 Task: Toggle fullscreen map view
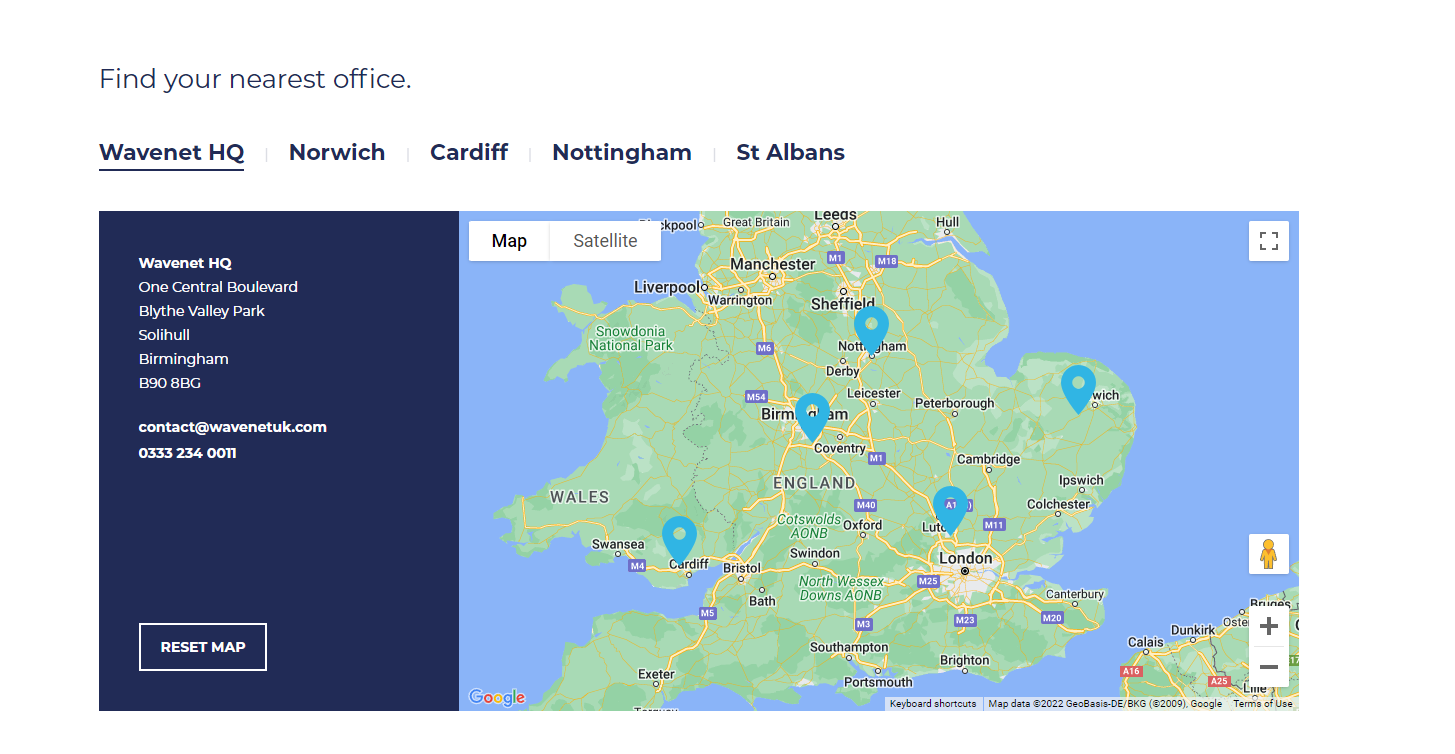pos(1268,241)
